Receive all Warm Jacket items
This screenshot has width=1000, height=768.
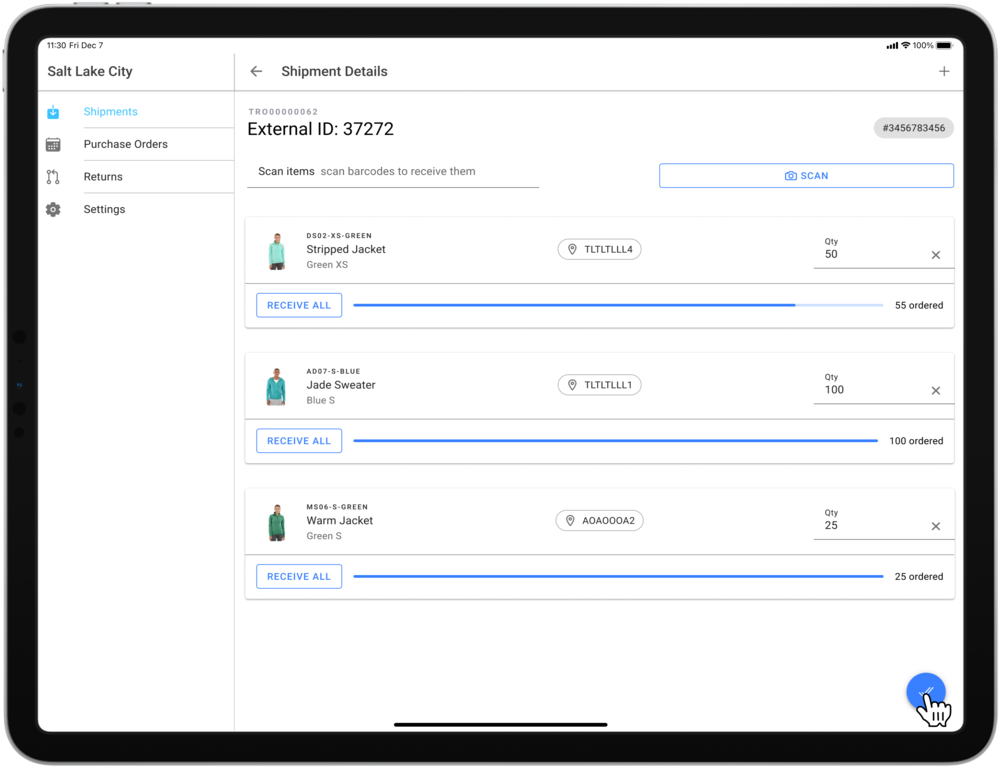pyautogui.click(x=298, y=577)
